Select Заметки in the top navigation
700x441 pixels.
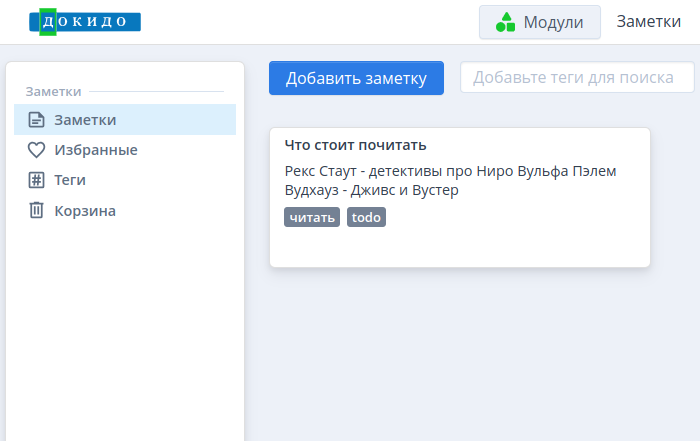click(x=648, y=21)
